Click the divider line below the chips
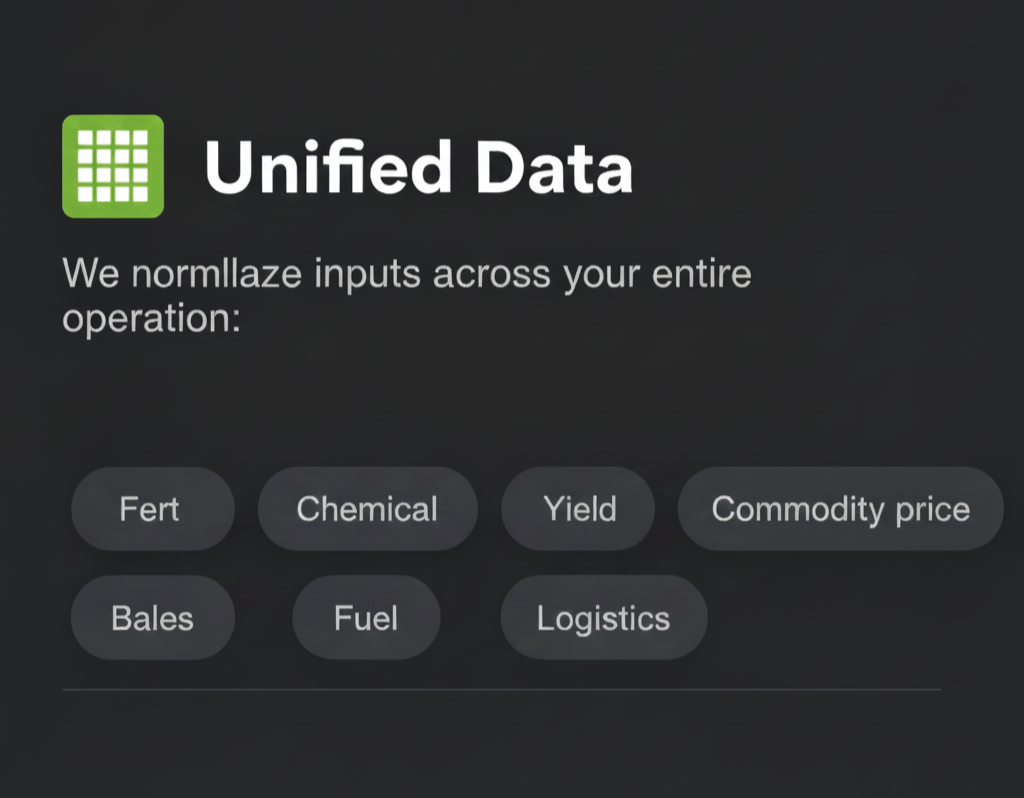This screenshot has width=1024, height=798. pyautogui.click(x=502, y=689)
